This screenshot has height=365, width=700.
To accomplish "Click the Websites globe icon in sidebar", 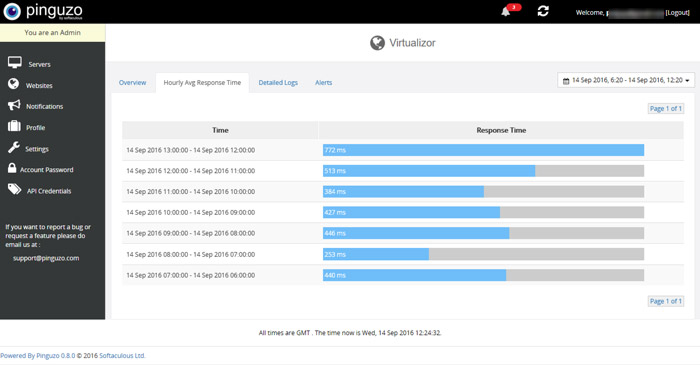I will 13,84.
